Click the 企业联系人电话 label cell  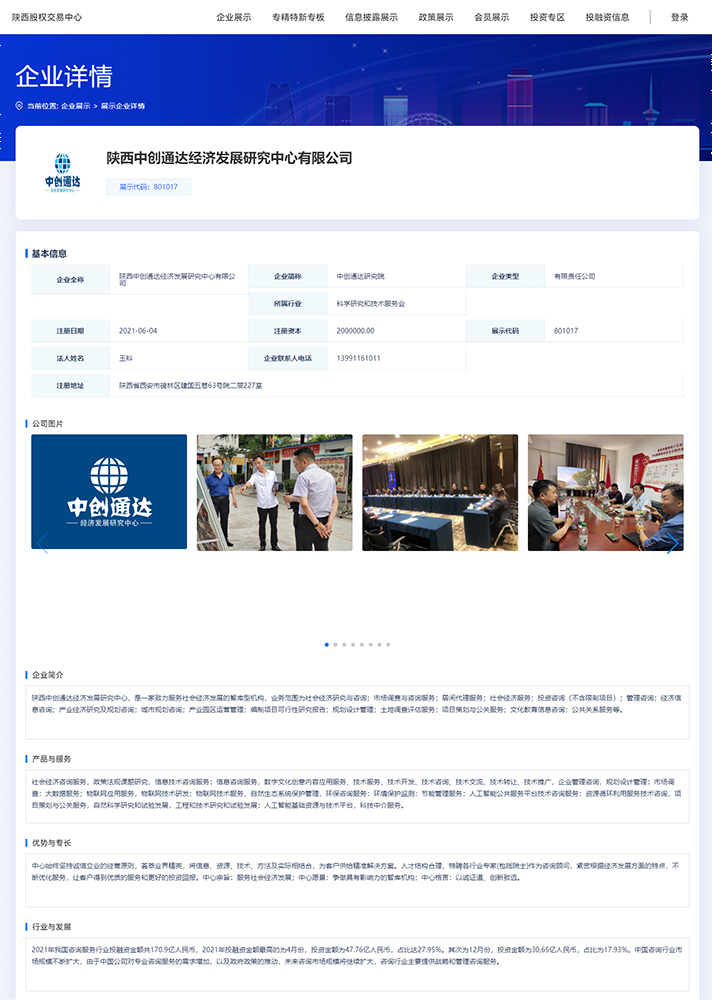288,358
